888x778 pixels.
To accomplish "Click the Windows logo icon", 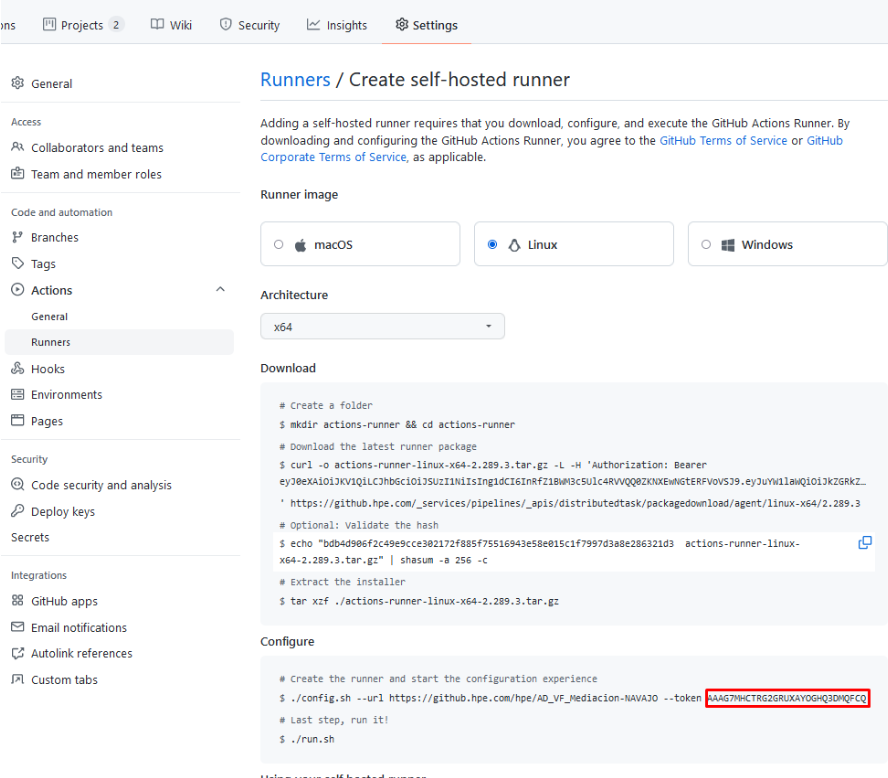I will 728,245.
